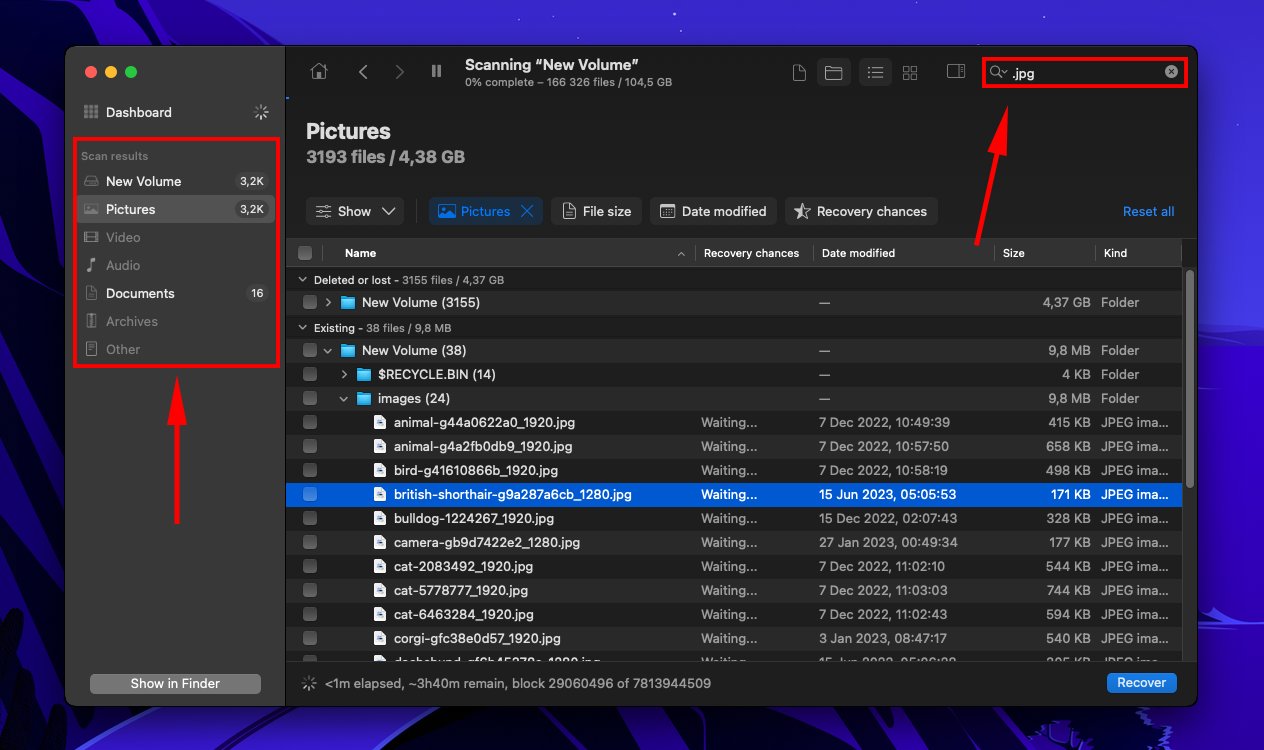
Task: Navigate forward with the right arrow
Action: point(400,72)
